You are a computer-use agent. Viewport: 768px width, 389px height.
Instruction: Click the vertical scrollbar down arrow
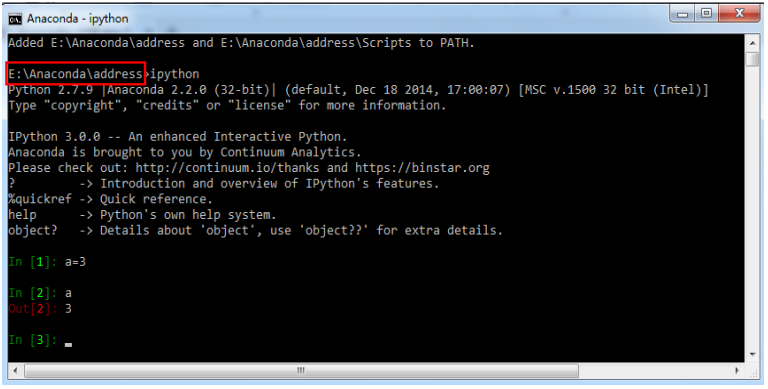pos(752,355)
